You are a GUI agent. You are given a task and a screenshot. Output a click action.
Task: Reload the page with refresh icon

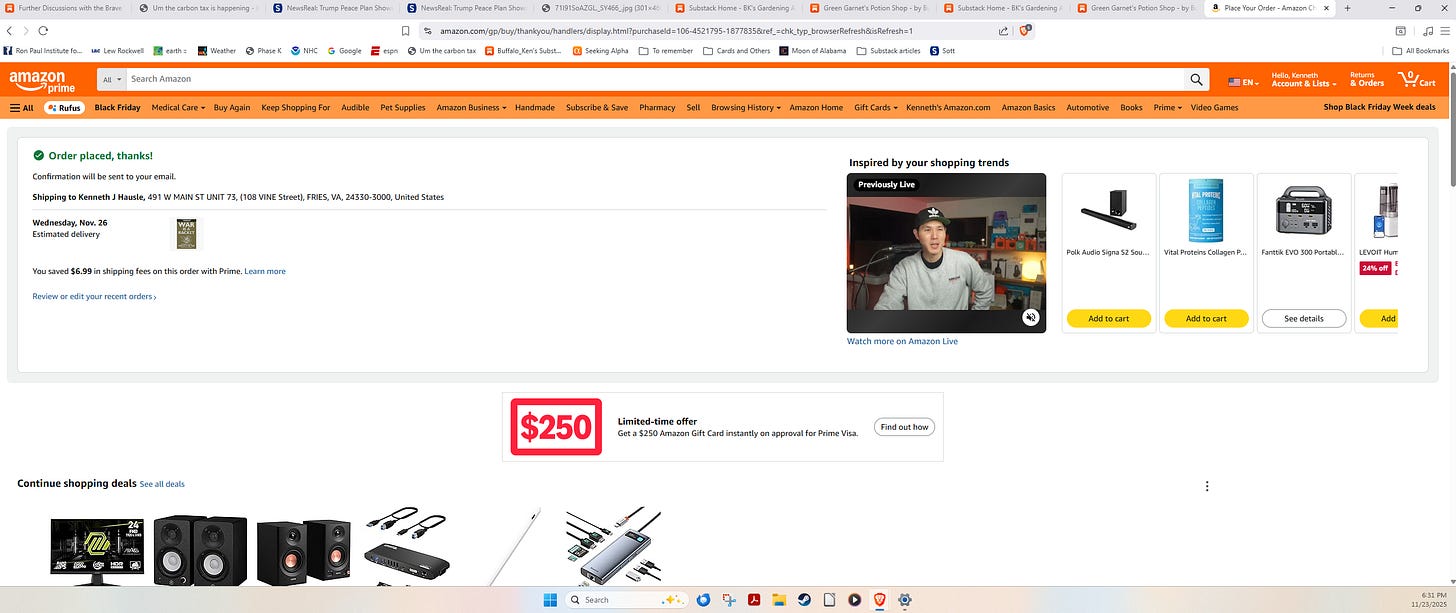pyautogui.click(x=43, y=31)
